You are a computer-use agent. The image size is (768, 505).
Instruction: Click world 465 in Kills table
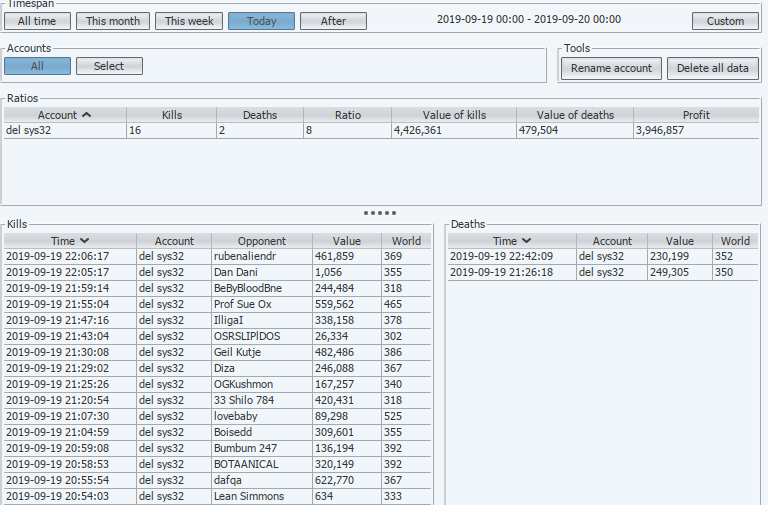coord(393,304)
